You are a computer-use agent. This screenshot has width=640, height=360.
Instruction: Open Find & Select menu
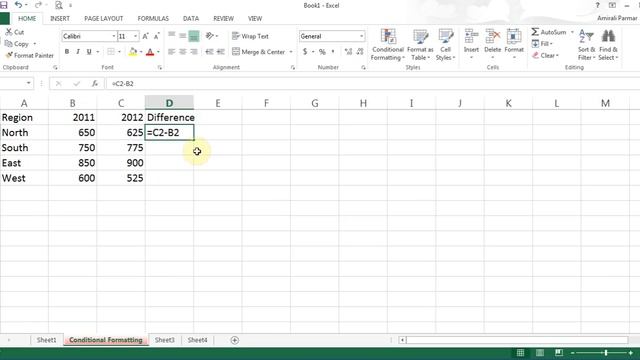[608, 45]
